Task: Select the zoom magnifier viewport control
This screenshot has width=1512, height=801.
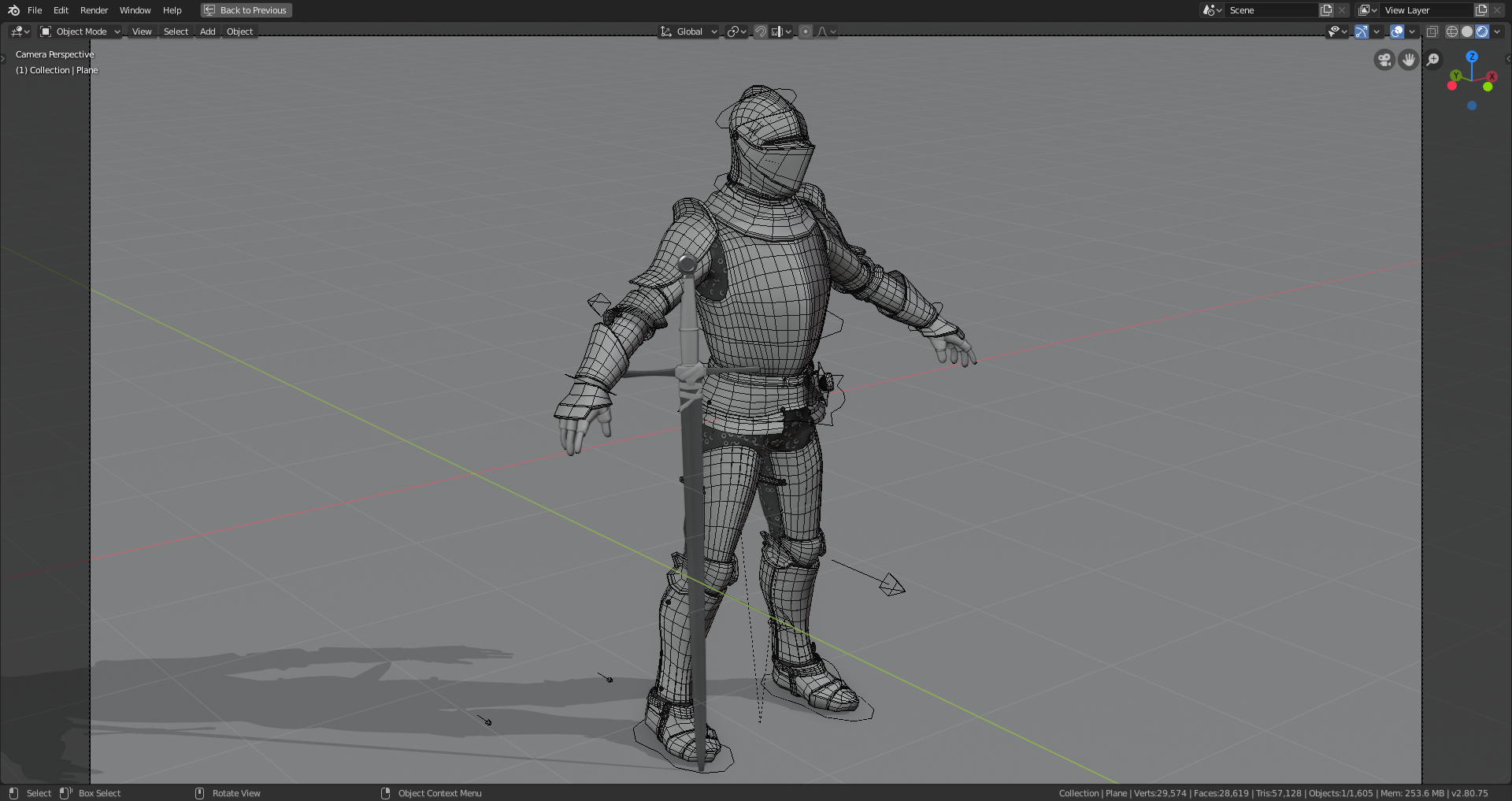Action: click(x=1433, y=59)
